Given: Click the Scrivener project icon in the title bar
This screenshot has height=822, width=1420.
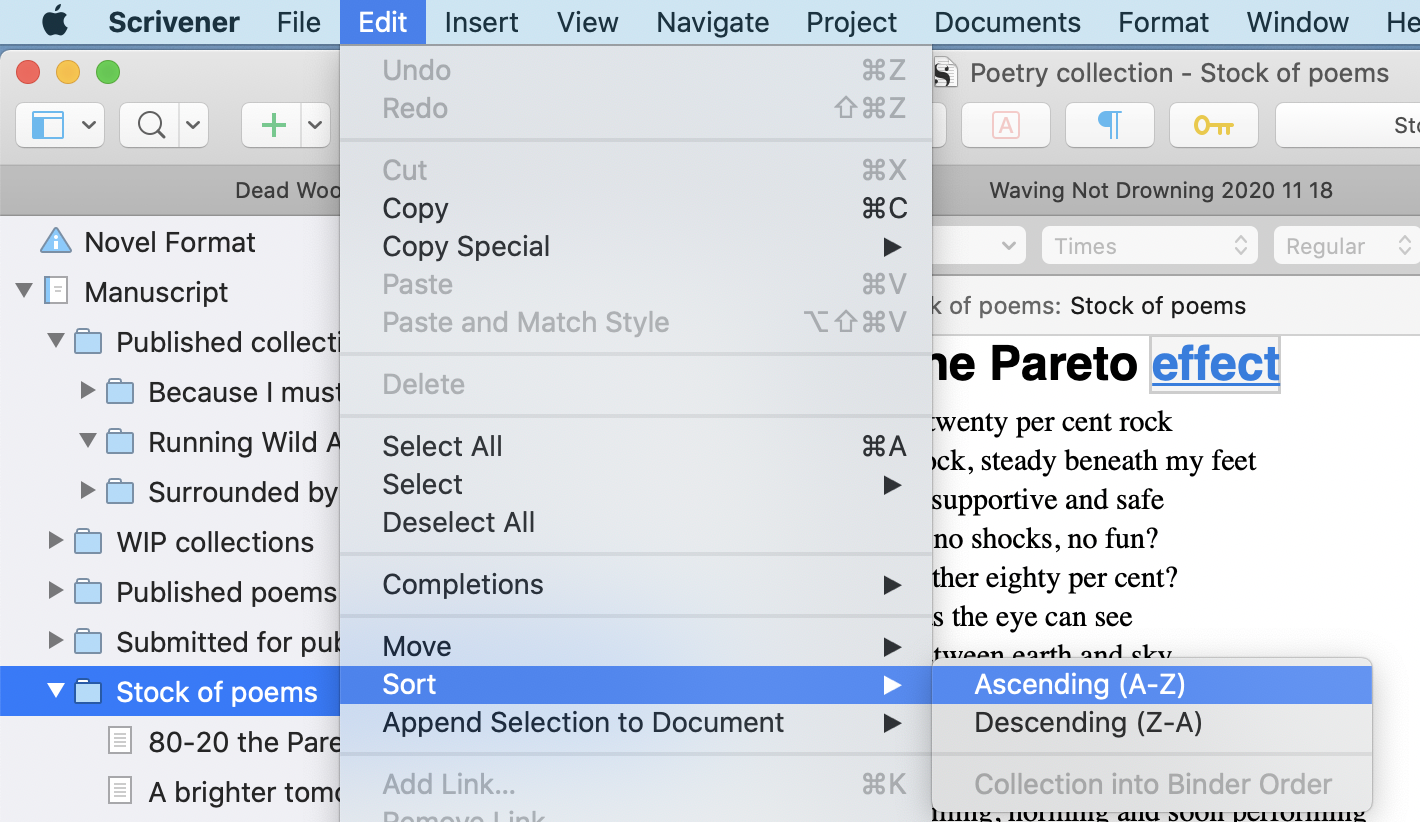Looking at the screenshot, I should click(x=946, y=72).
